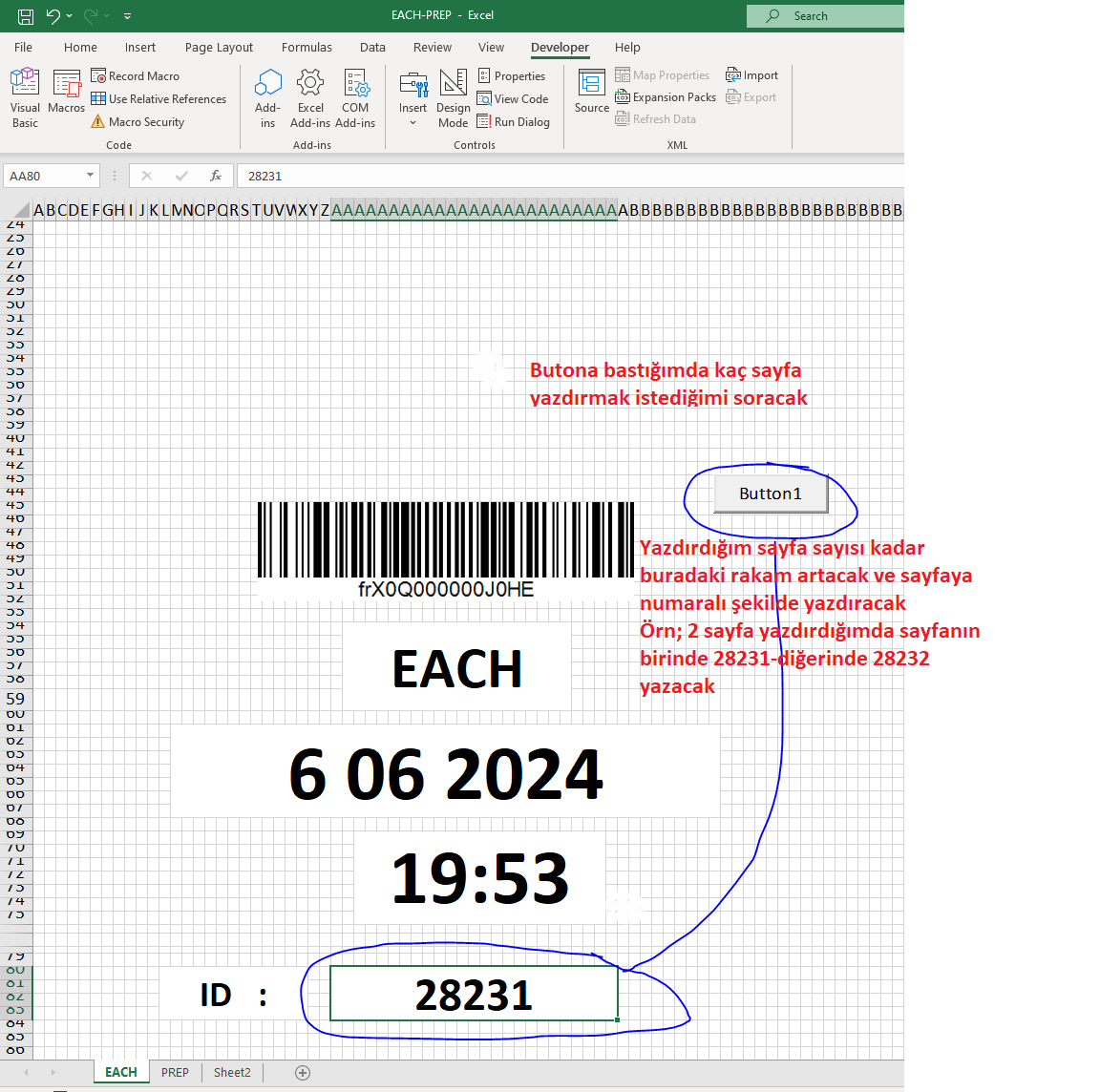The height and width of the screenshot is (1092, 1100).
Task: Click the View Code icon
Action: tap(484, 99)
